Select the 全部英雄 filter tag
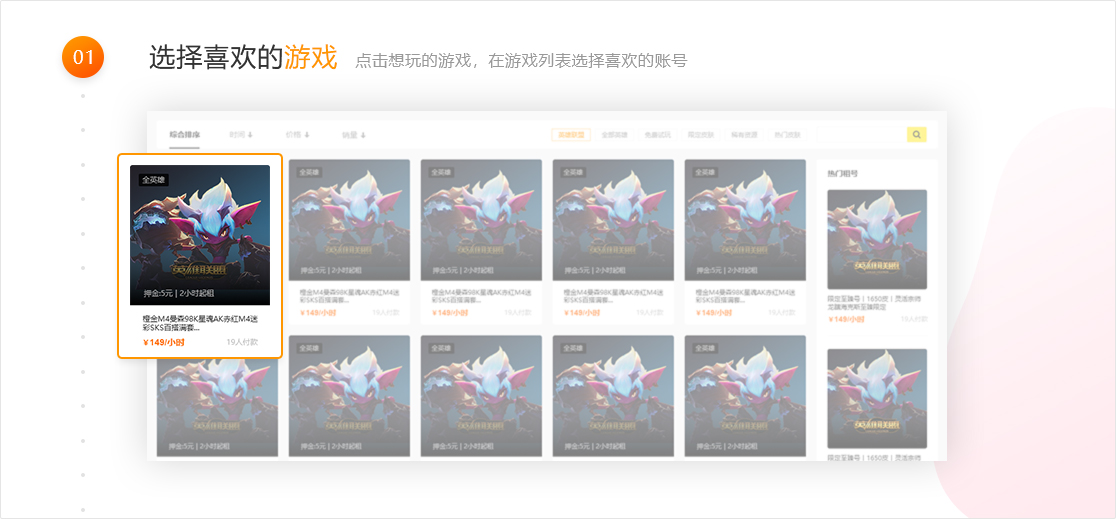 coord(614,135)
